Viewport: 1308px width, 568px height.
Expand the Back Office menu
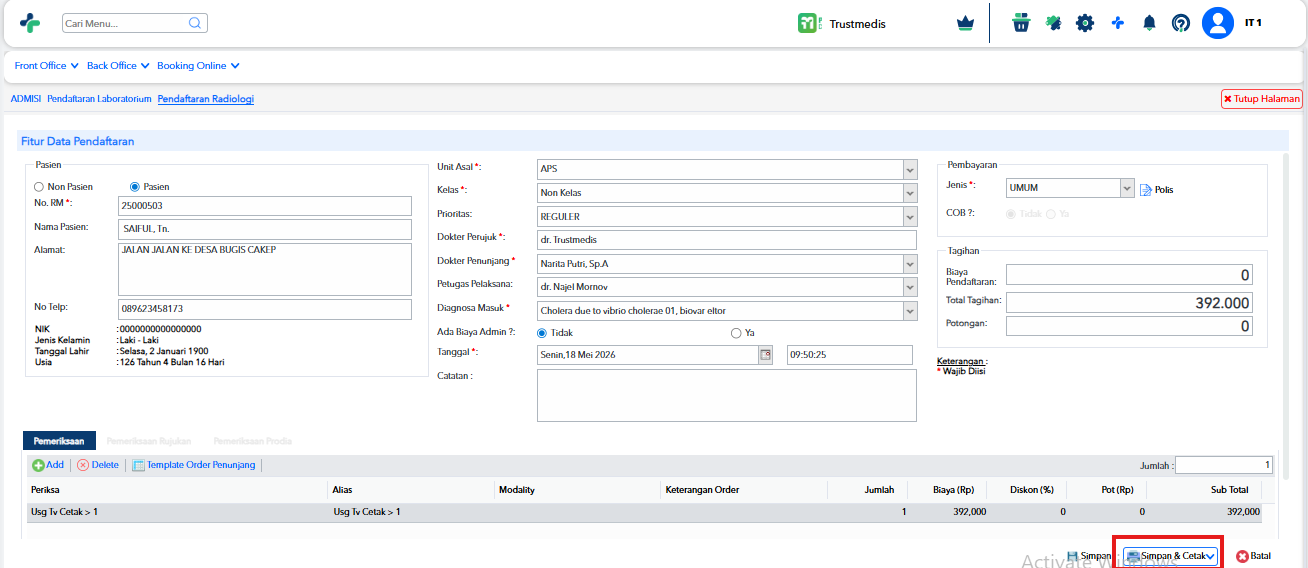tap(118, 66)
